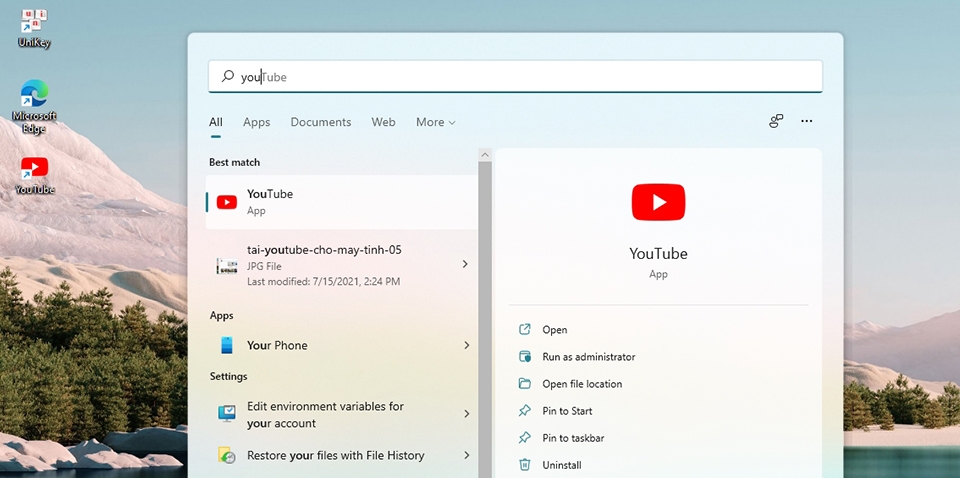Expand the More filter dropdown
Screen dimensions: 960x478
click(436, 122)
